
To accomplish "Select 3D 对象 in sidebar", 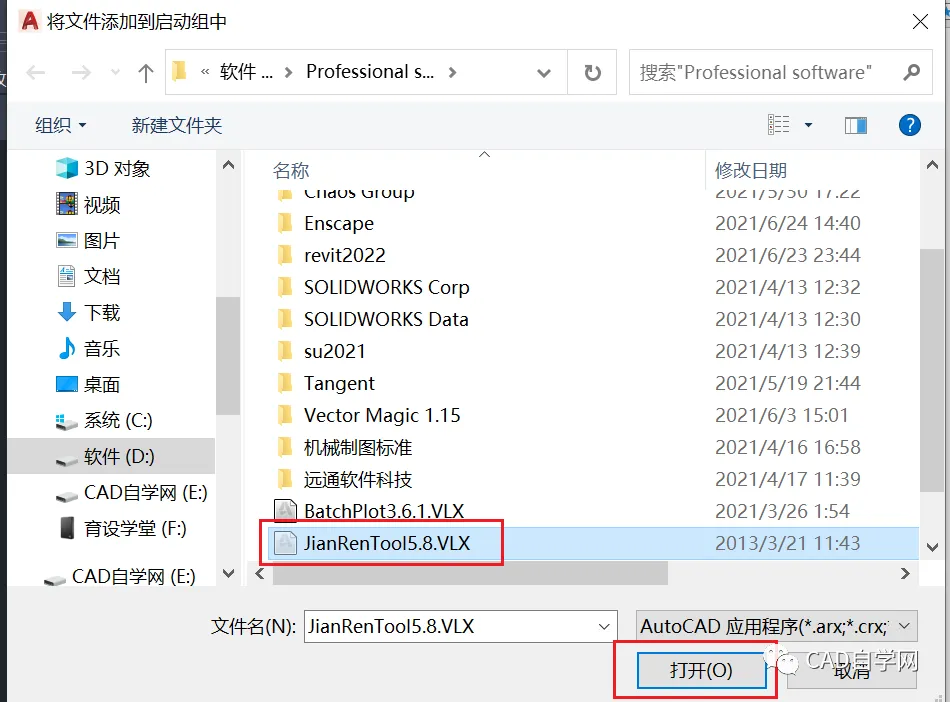I will click(x=103, y=168).
